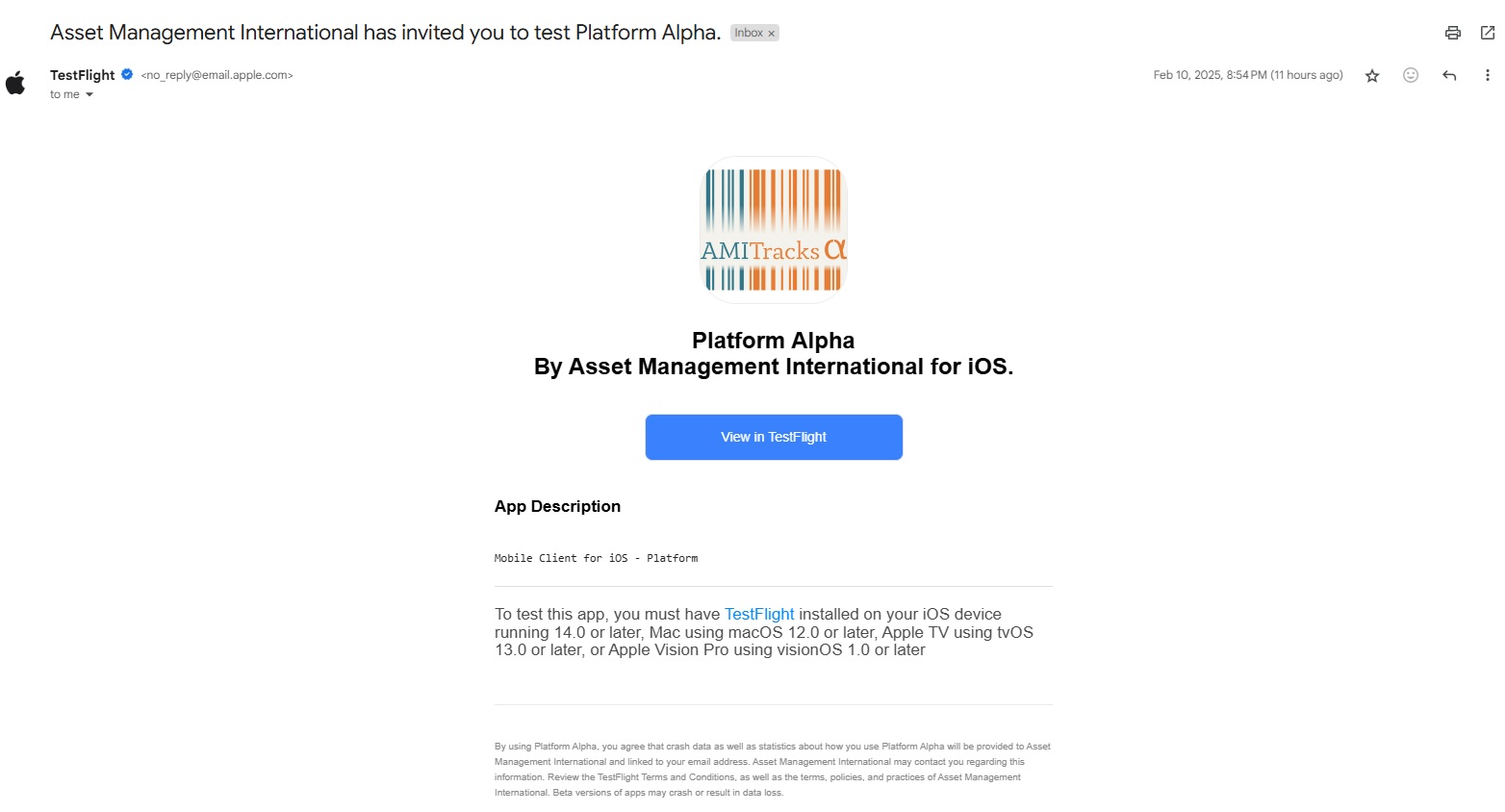
Task: Click the AMITracks app icon image
Action: coord(774,230)
